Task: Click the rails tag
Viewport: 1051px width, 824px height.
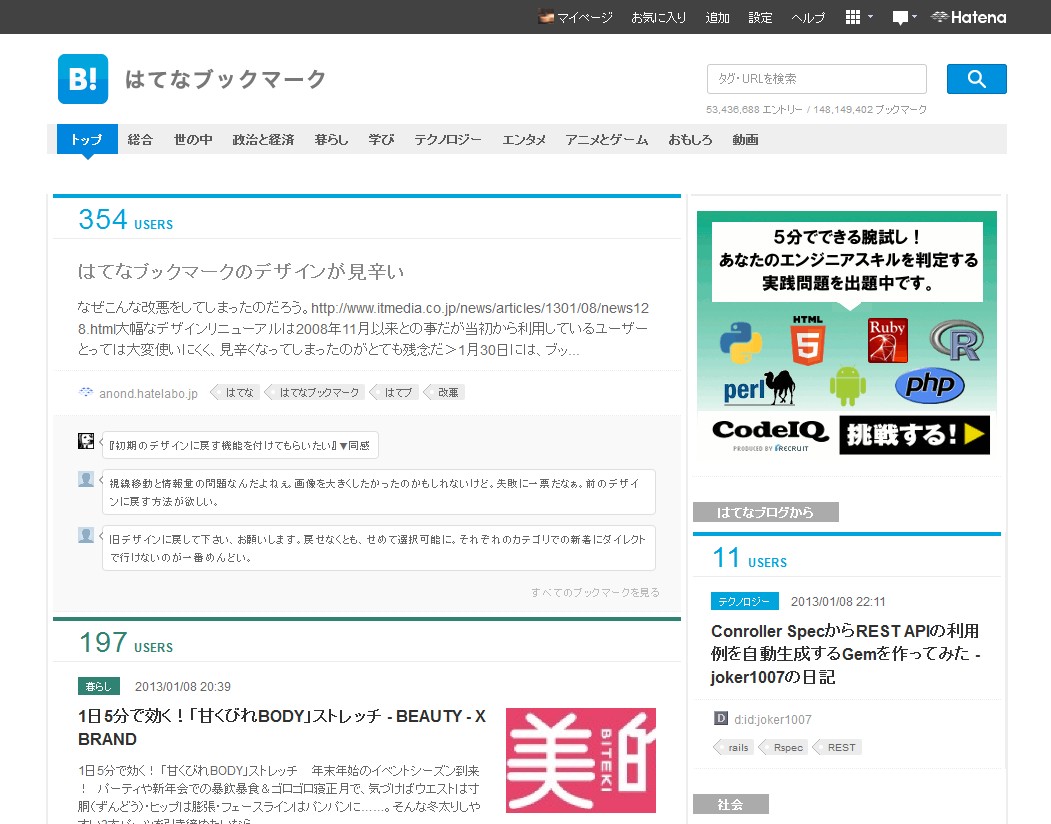Action: point(734,748)
